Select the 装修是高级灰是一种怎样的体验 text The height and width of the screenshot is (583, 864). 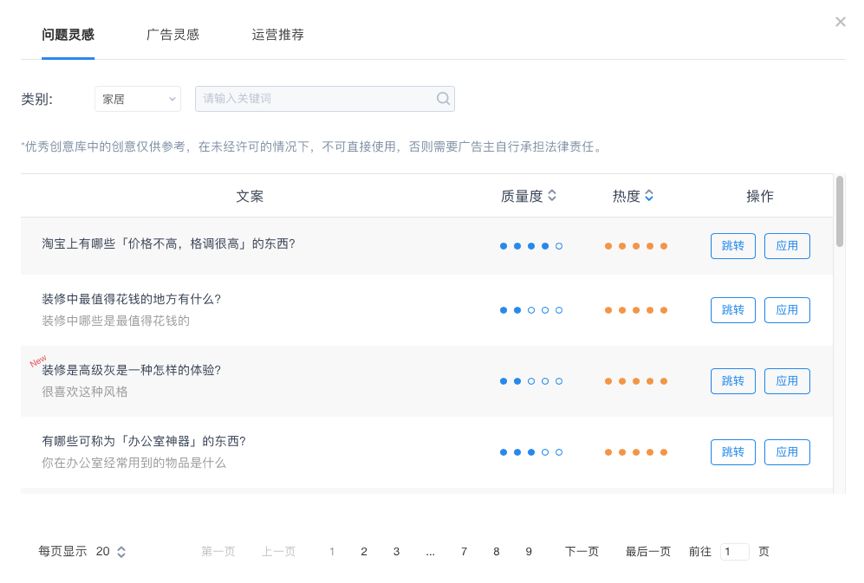tap(131, 370)
